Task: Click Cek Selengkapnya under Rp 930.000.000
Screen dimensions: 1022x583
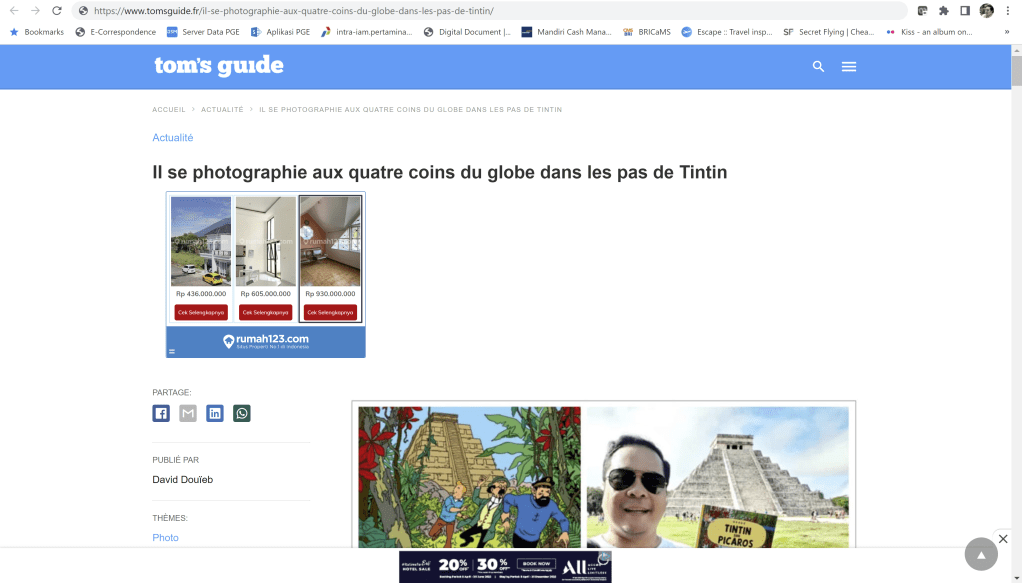Action: pyautogui.click(x=330, y=312)
